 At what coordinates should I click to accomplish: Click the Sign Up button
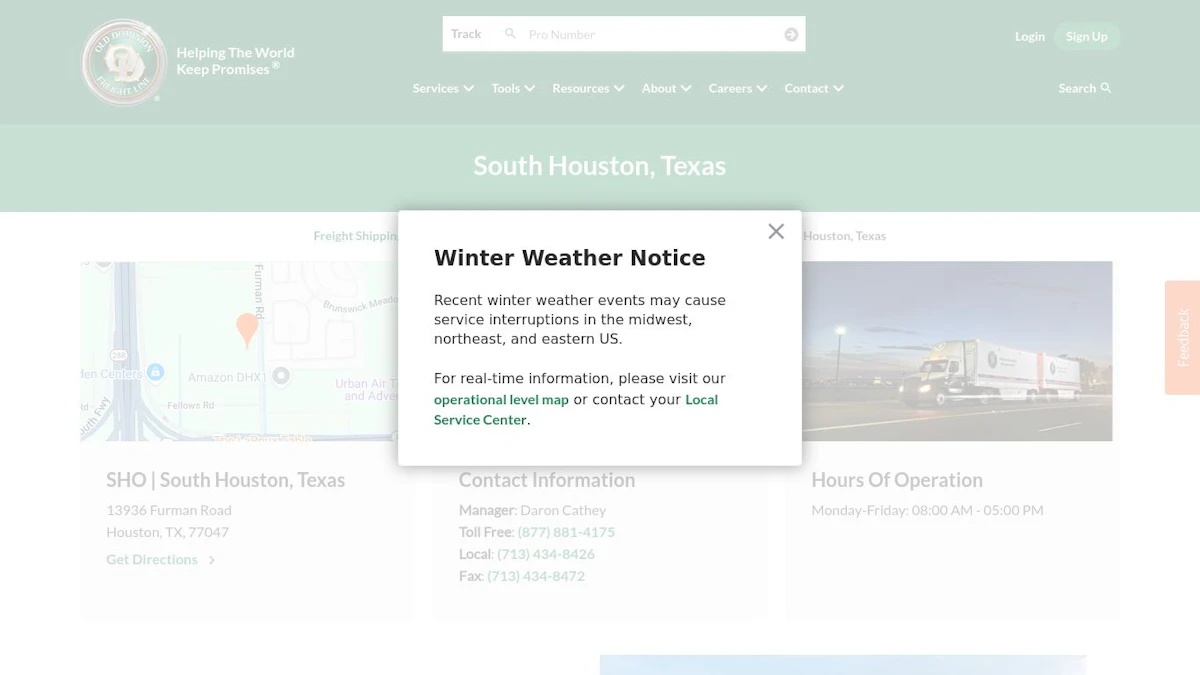1086,36
